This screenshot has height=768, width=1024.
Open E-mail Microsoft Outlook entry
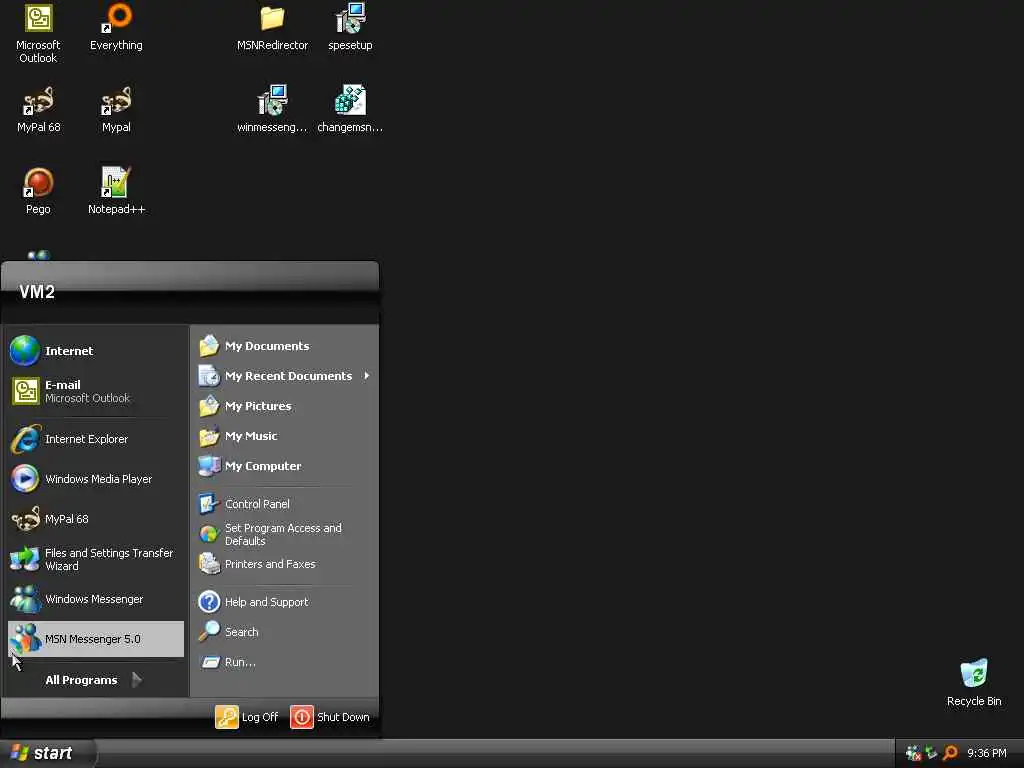[x=95, y=391]
